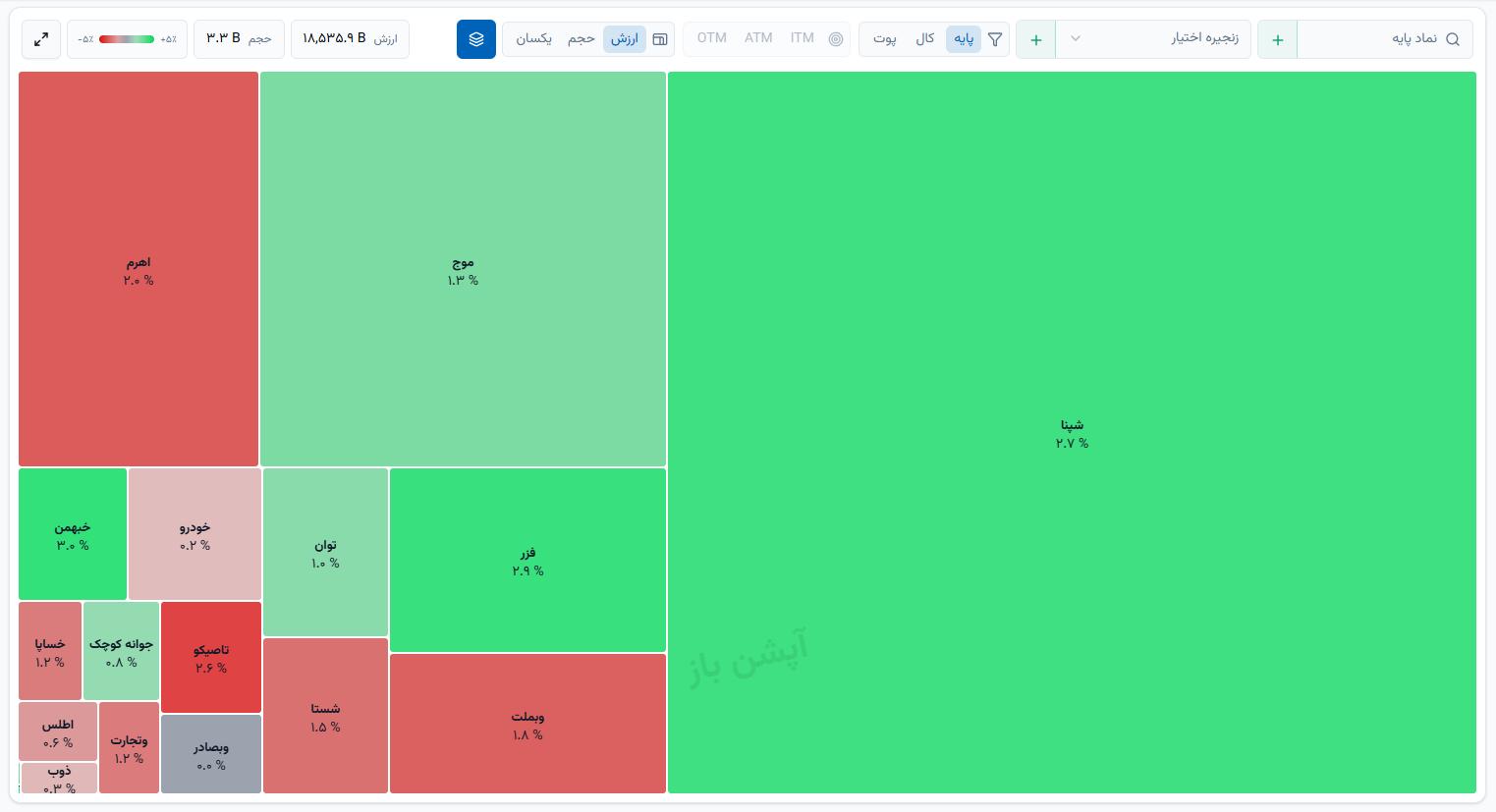
Task: Click the fullscreen expand arrows icon
Action: [x=41, y=39]
